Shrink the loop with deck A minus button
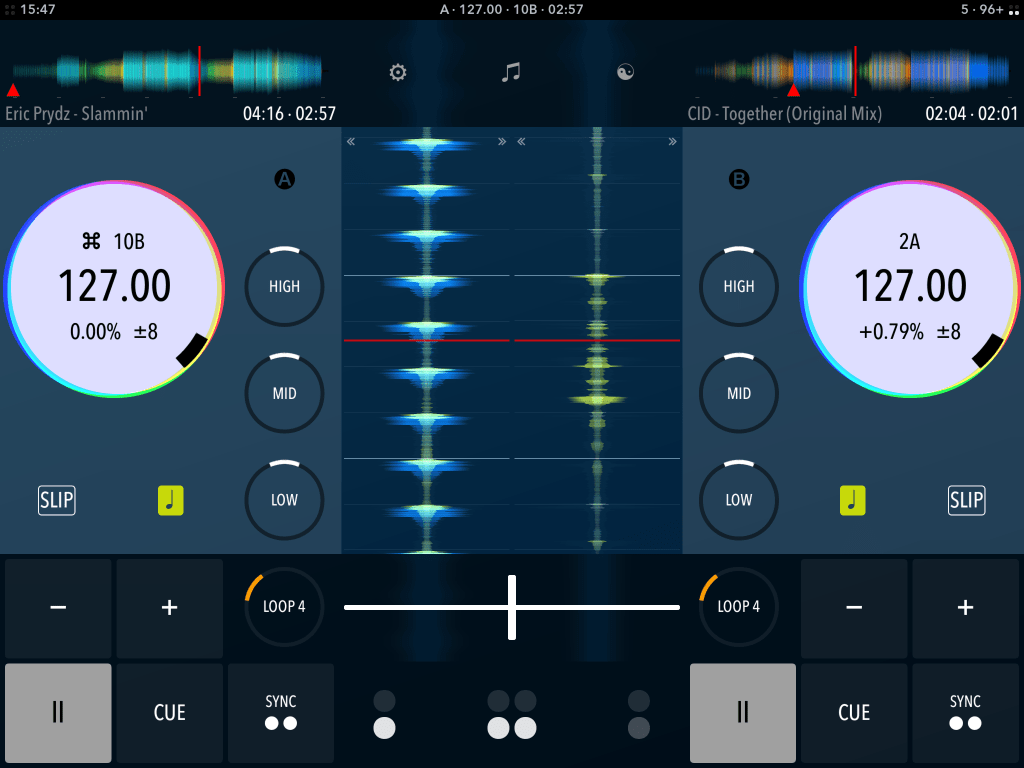 [57, 607]
